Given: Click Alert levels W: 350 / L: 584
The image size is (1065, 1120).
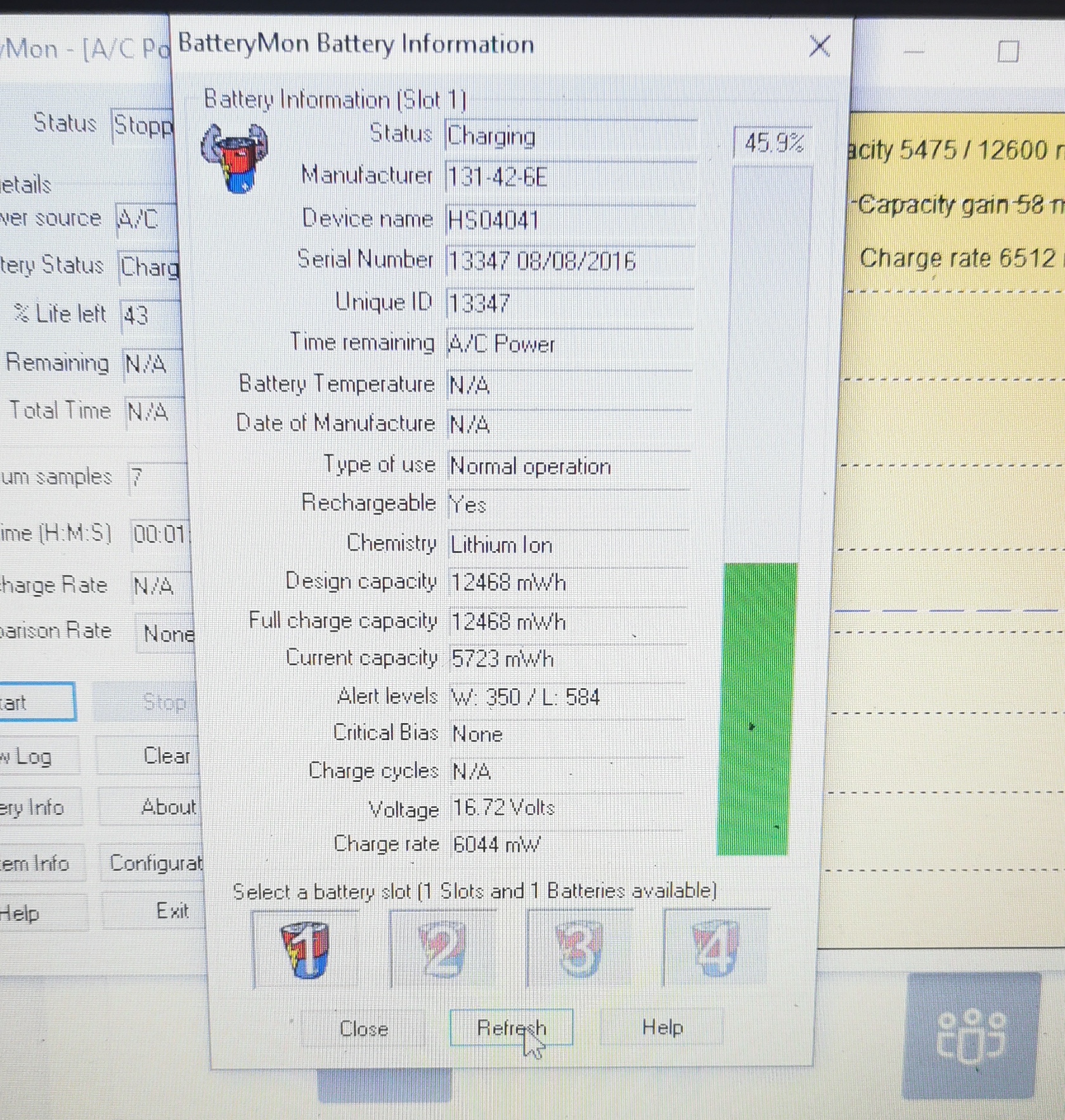Looking at the screenshot, I should tap(567, 697).
